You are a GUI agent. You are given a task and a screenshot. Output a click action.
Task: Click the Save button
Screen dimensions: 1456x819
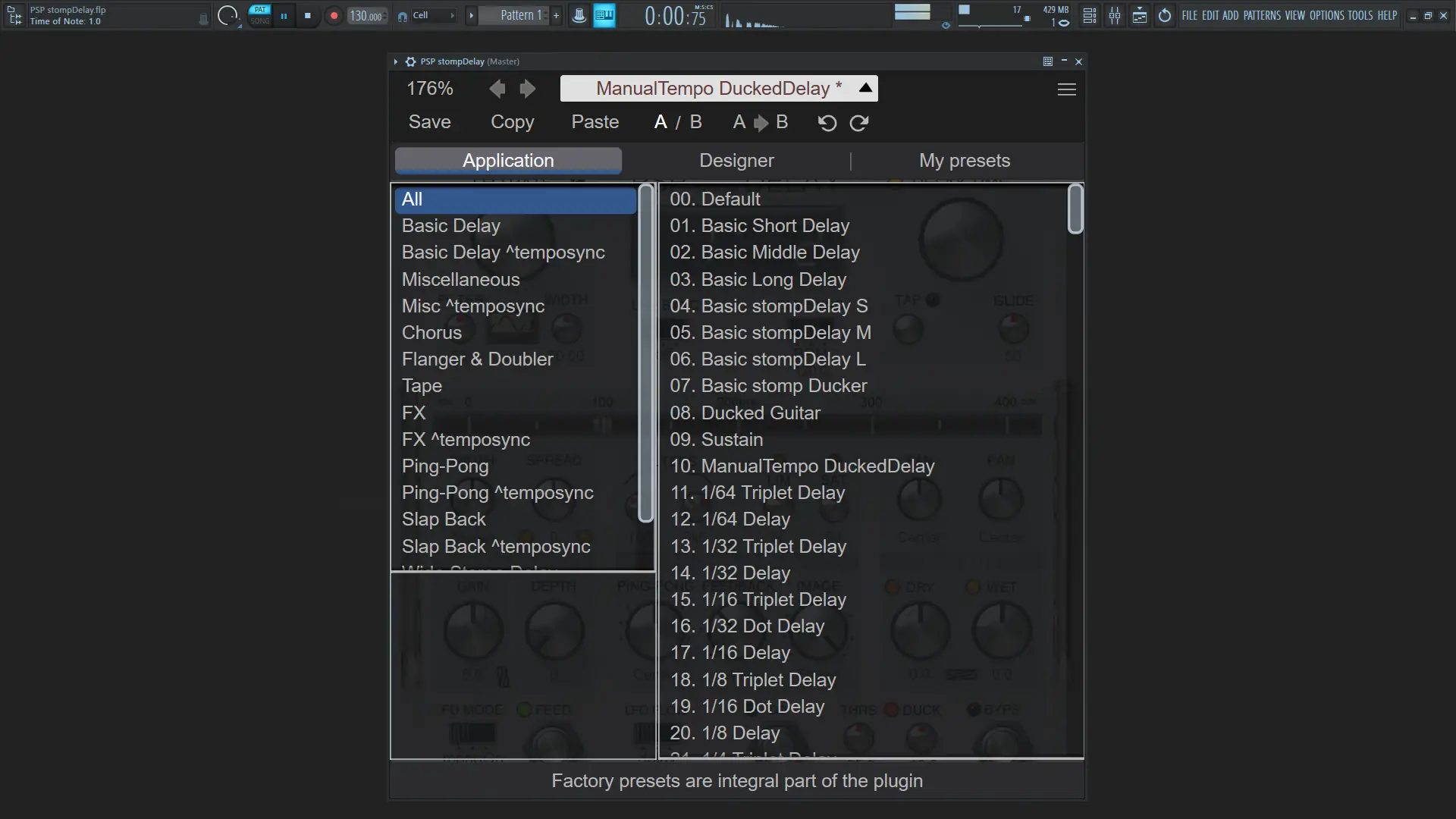tap(429, 122)
